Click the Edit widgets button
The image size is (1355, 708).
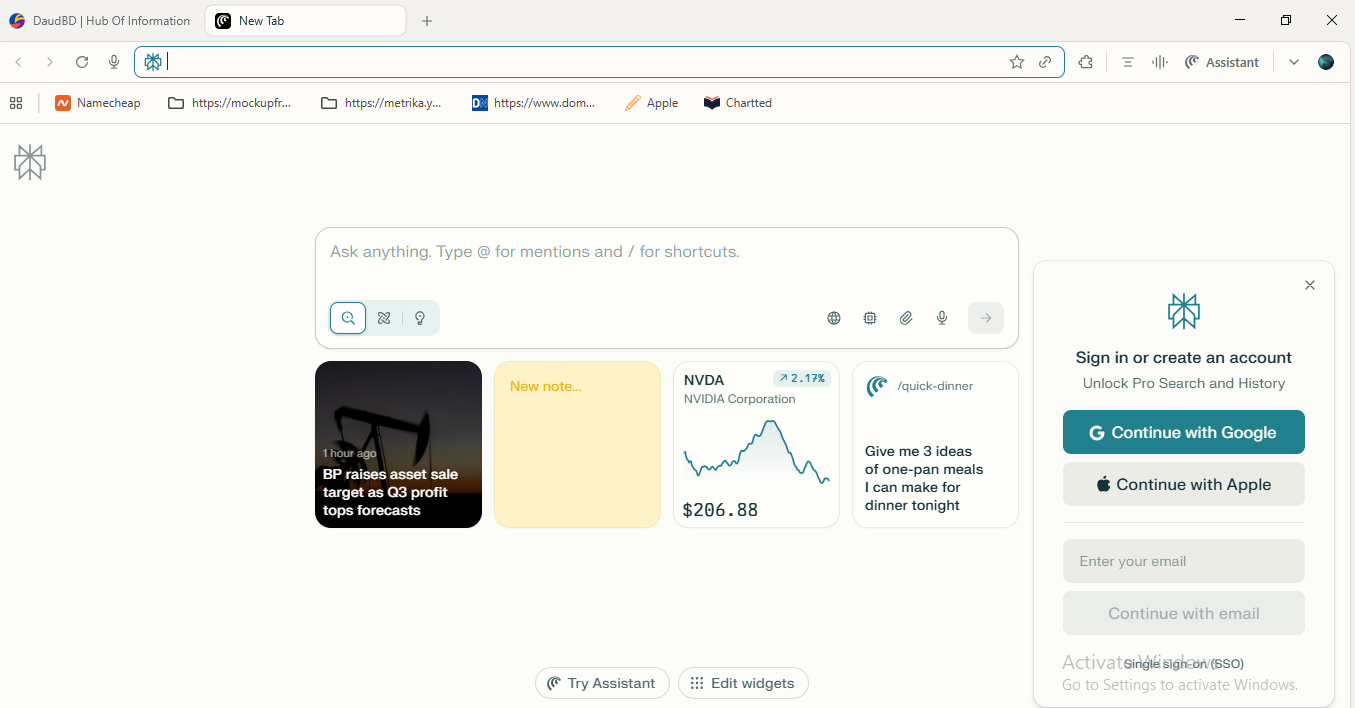(x=743, y=683)
